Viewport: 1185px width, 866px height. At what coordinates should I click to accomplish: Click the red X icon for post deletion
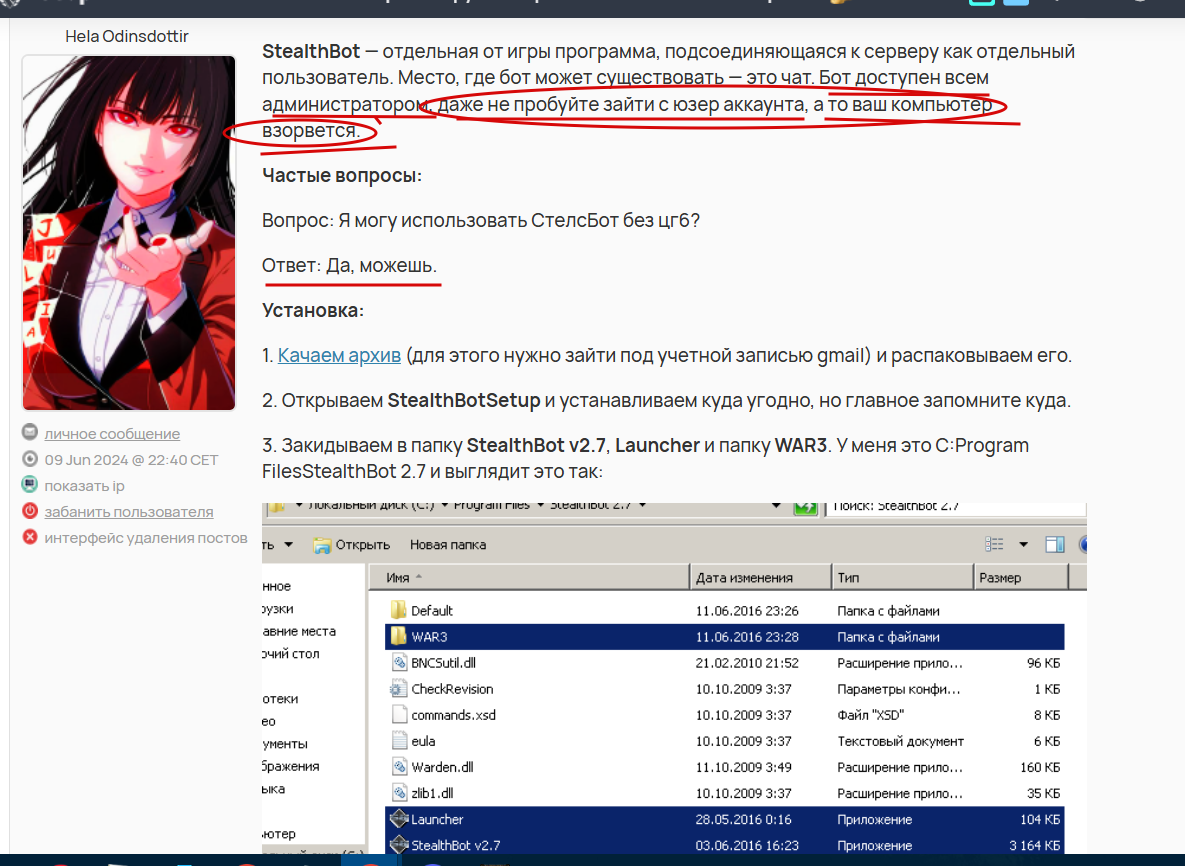tap(29, 537)
